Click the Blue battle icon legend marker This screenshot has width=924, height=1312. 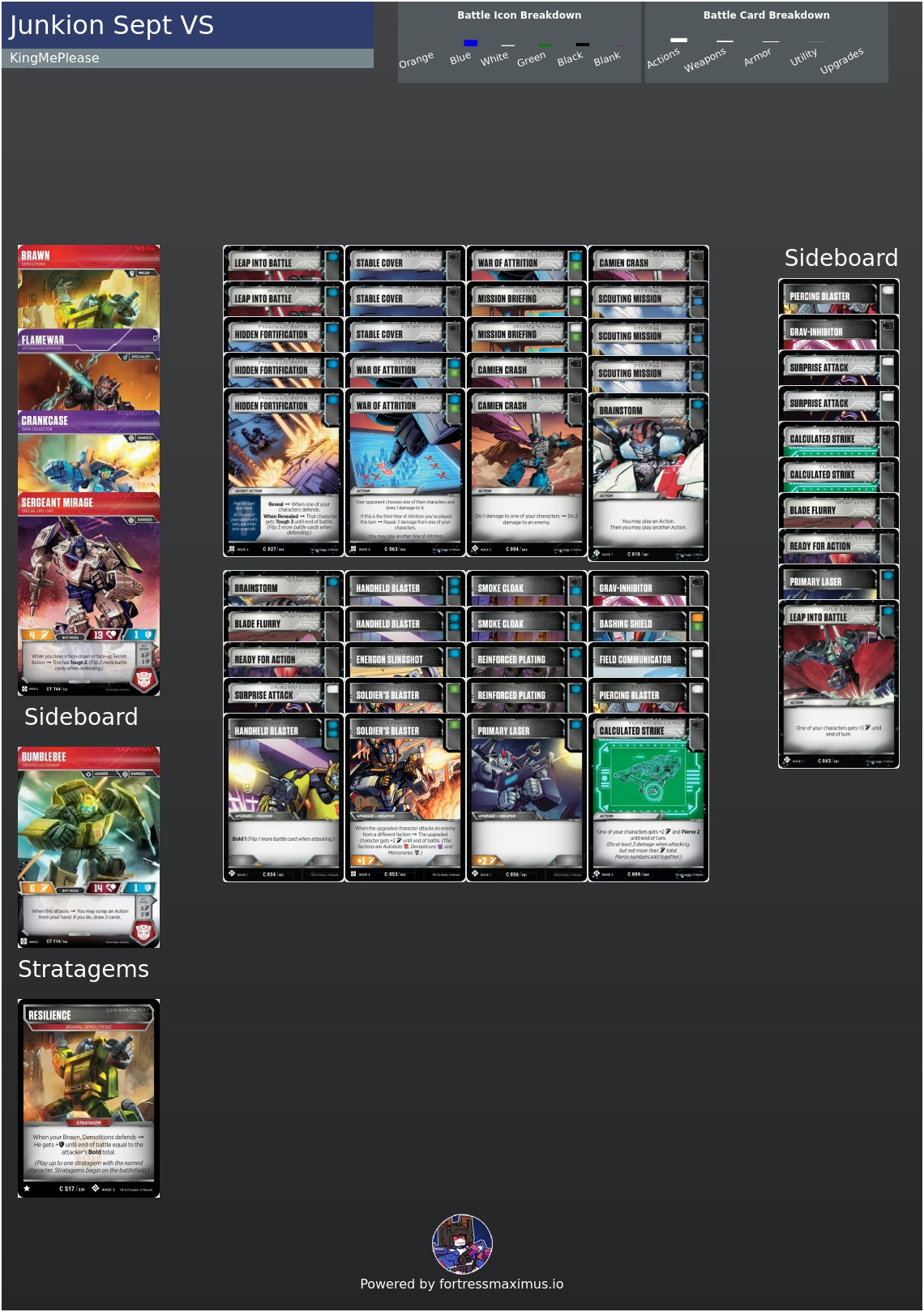tap(470, 43)
